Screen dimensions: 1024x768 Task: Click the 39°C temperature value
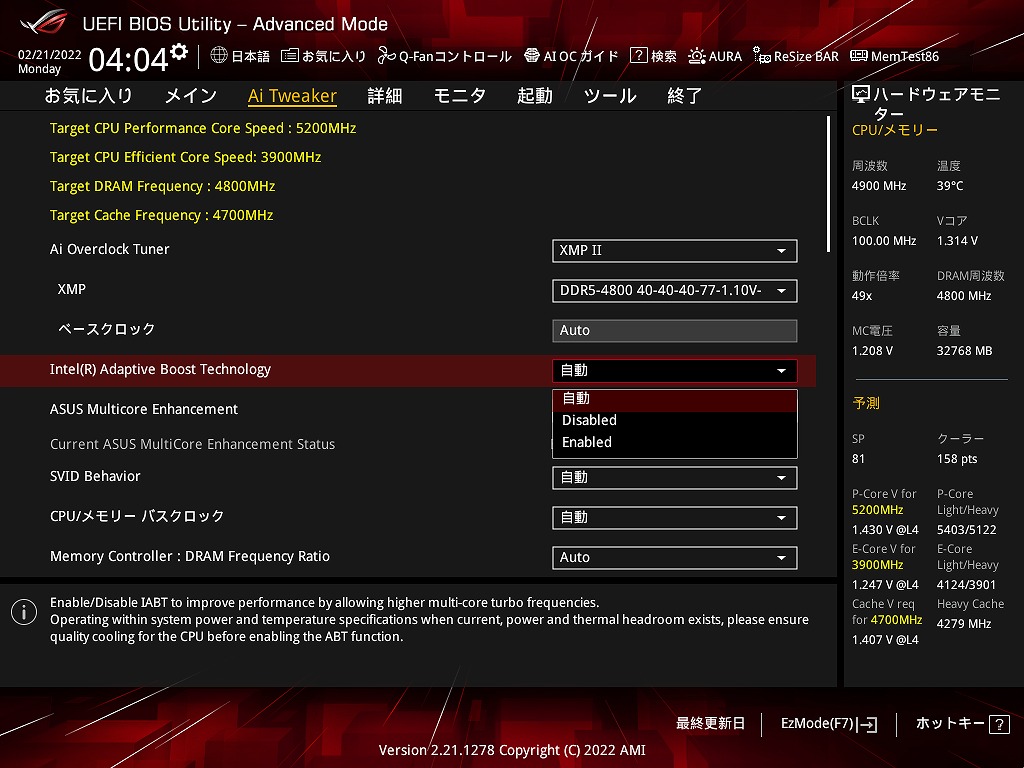950,186
